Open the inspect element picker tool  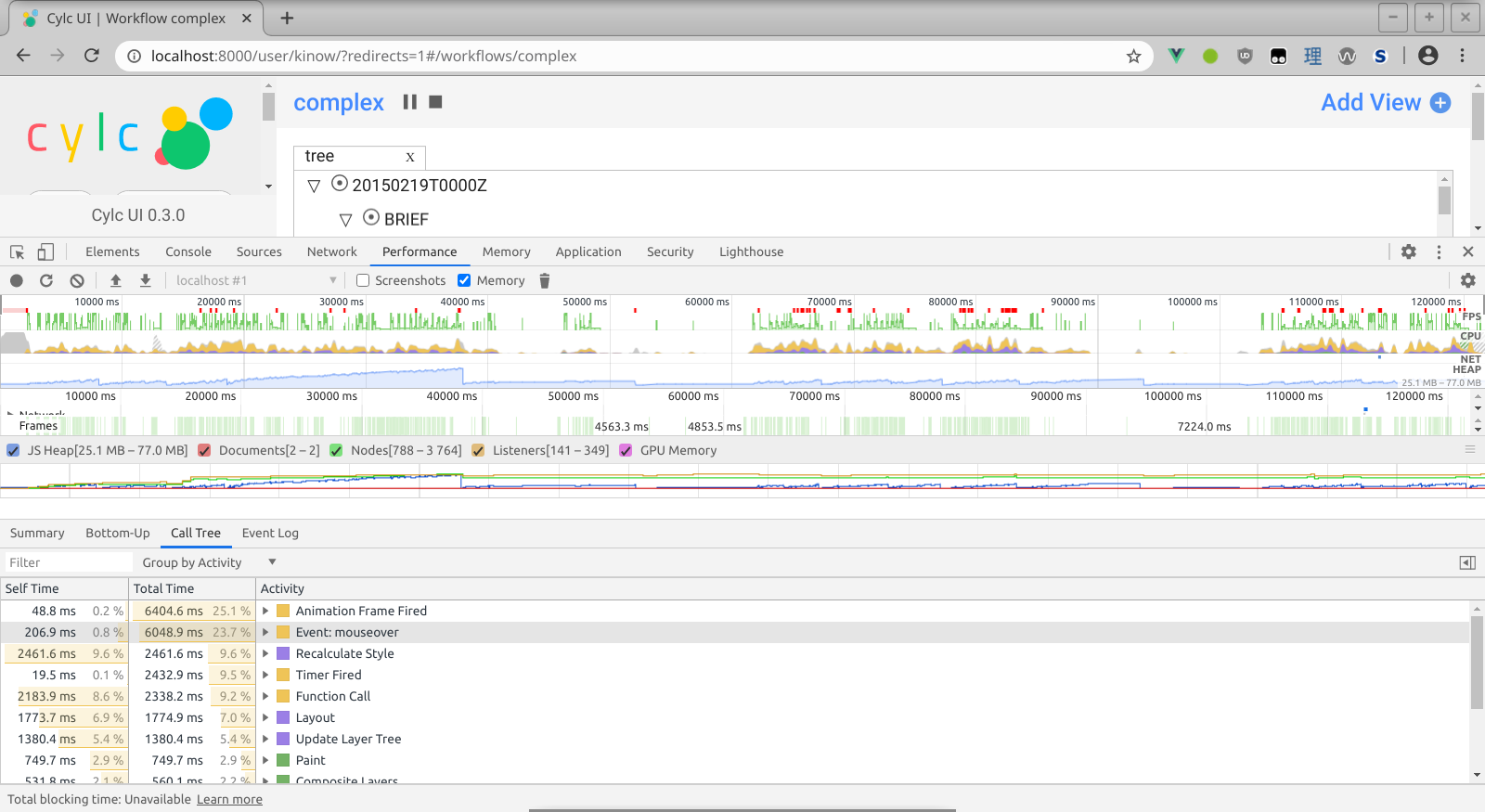(17, 251)
